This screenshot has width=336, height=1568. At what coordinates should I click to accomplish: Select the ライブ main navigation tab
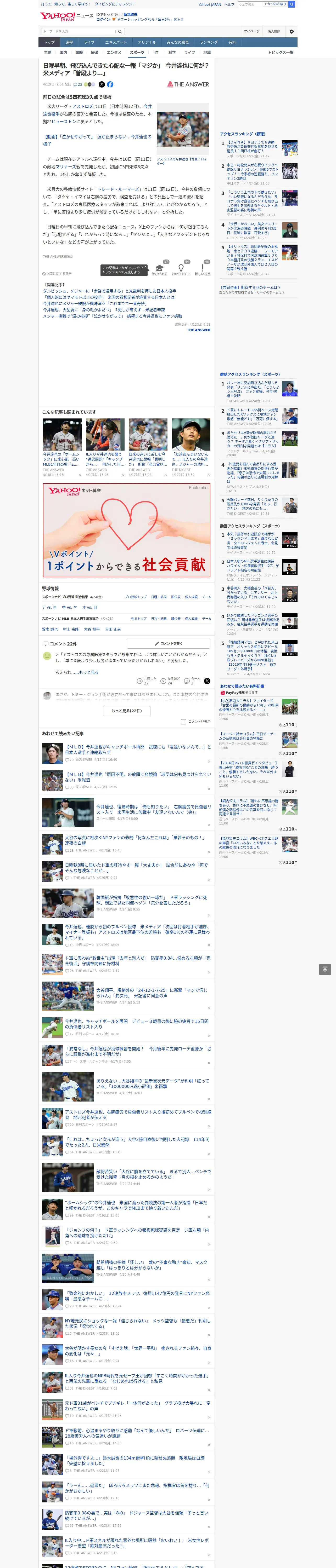pos(89,43)
